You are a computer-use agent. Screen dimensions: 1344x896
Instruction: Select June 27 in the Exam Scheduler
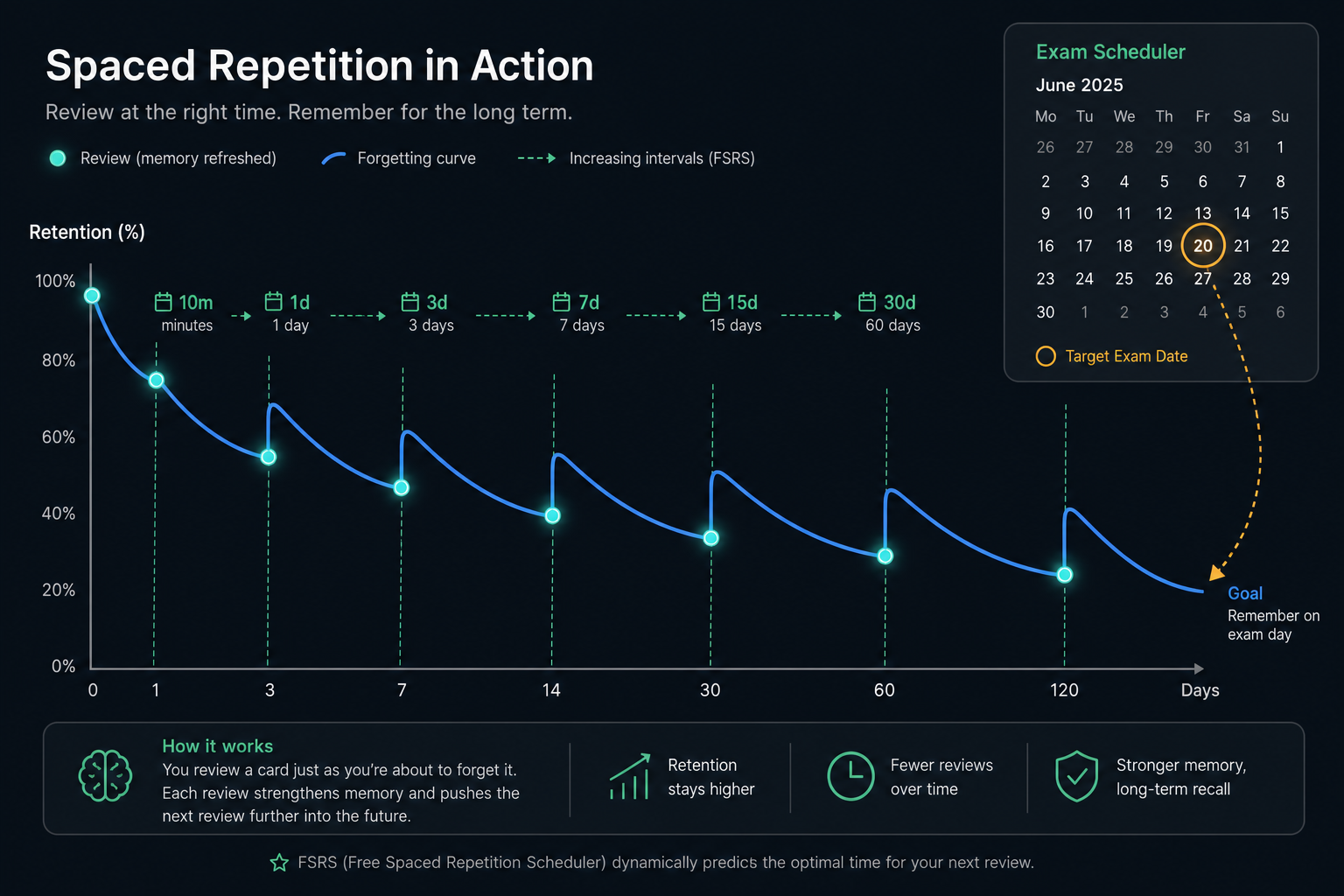[x=1203, y=278]
